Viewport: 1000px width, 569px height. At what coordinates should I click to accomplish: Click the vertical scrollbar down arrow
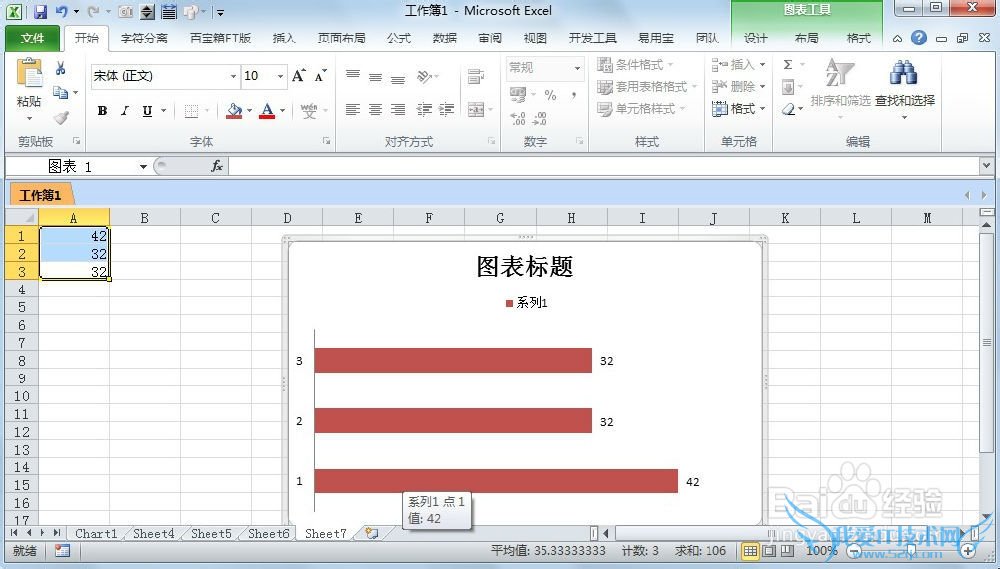pos(987,516)
